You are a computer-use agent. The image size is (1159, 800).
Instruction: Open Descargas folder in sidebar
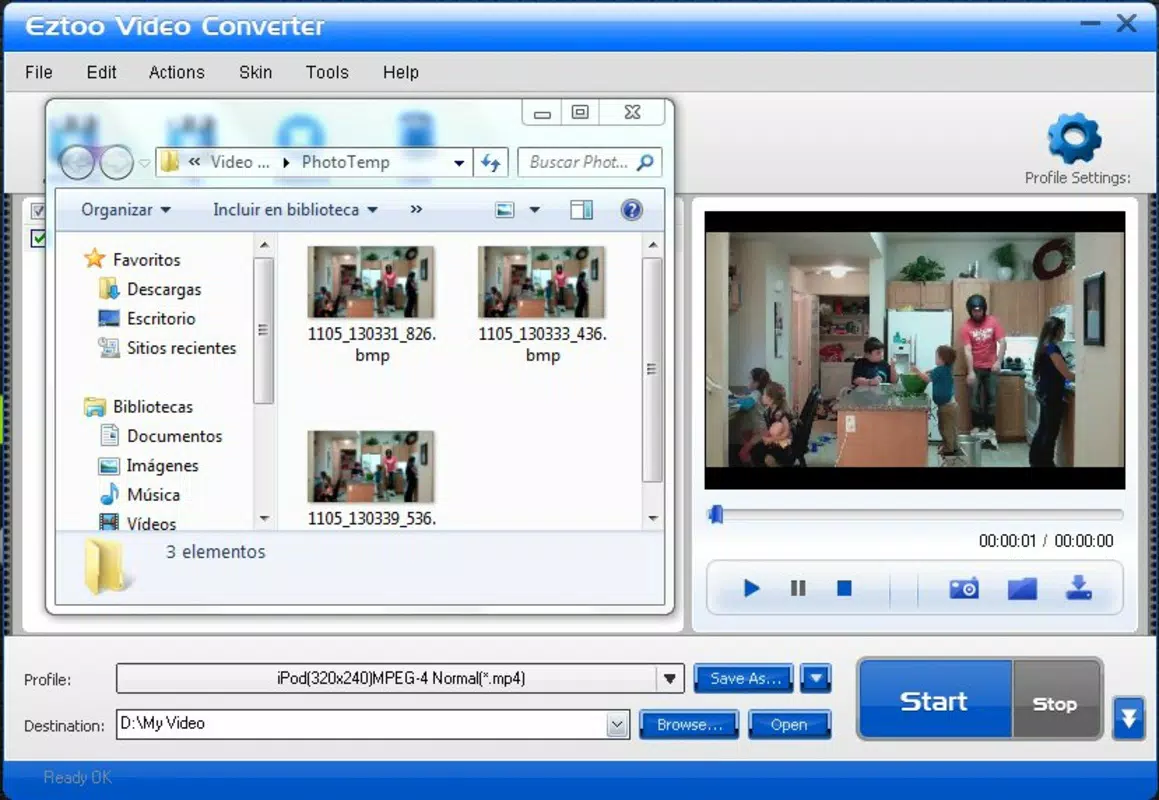[163, 289]
